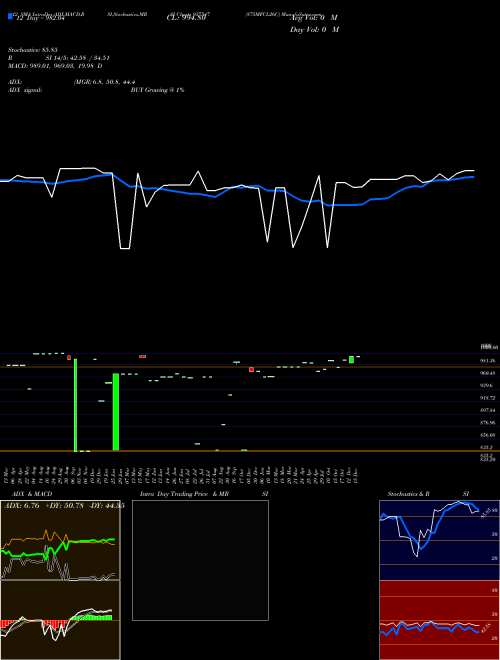
Task: Click the 929.6 price axis label
Action: coord(488,385)
